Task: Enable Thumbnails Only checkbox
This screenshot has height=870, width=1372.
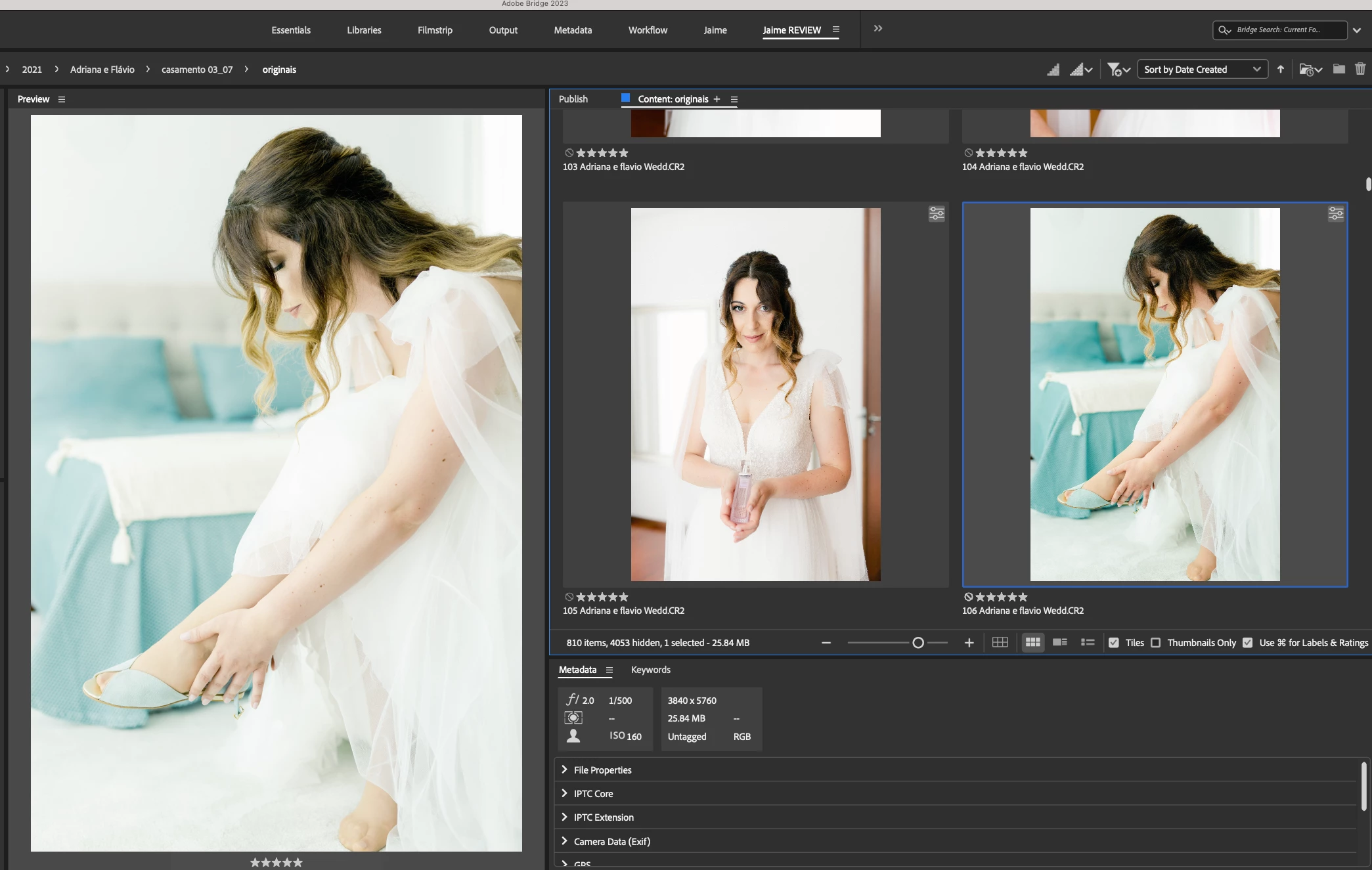Action: [1156, 643]
